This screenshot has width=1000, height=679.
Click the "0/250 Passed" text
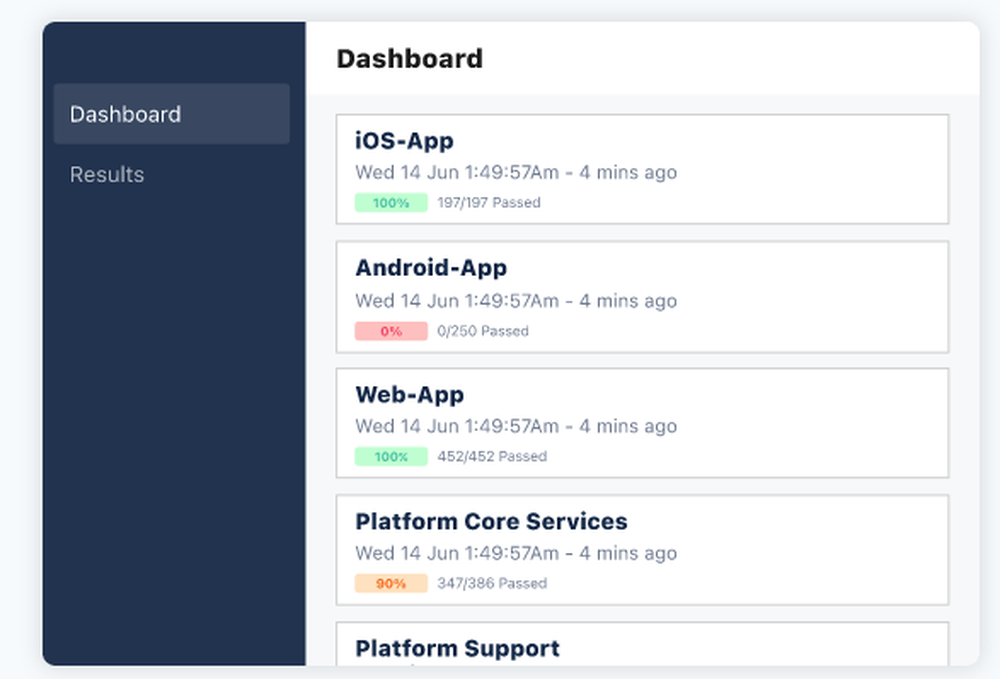[483, 331]
